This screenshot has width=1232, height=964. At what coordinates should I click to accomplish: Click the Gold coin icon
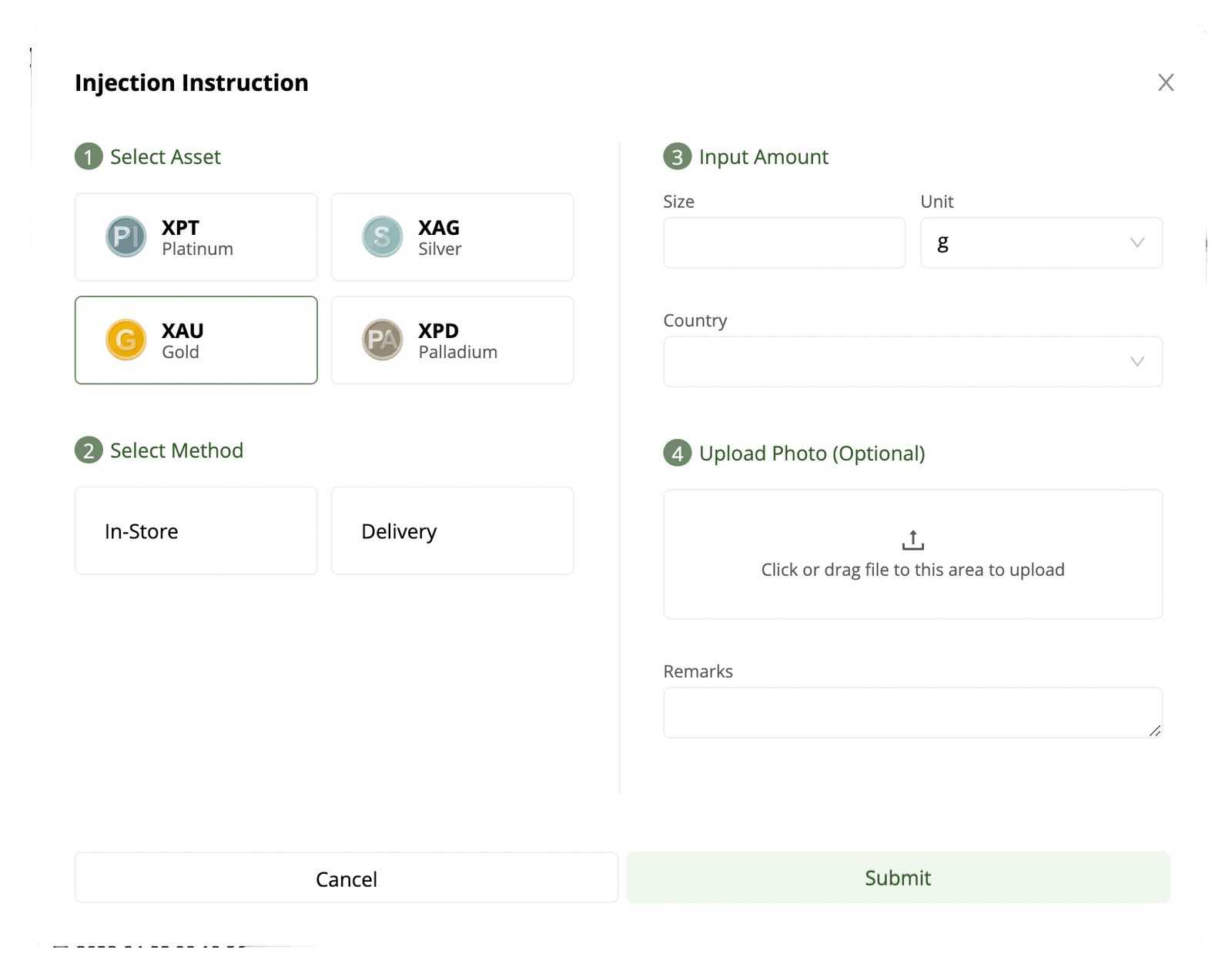click(126, 340)
